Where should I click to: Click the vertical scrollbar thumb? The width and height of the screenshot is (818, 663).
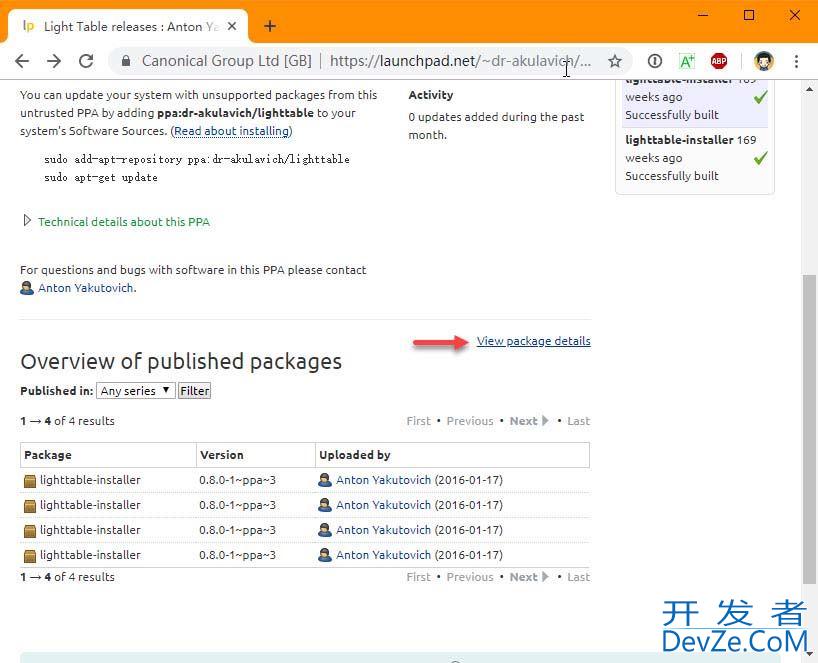click(x=809, y=428)
